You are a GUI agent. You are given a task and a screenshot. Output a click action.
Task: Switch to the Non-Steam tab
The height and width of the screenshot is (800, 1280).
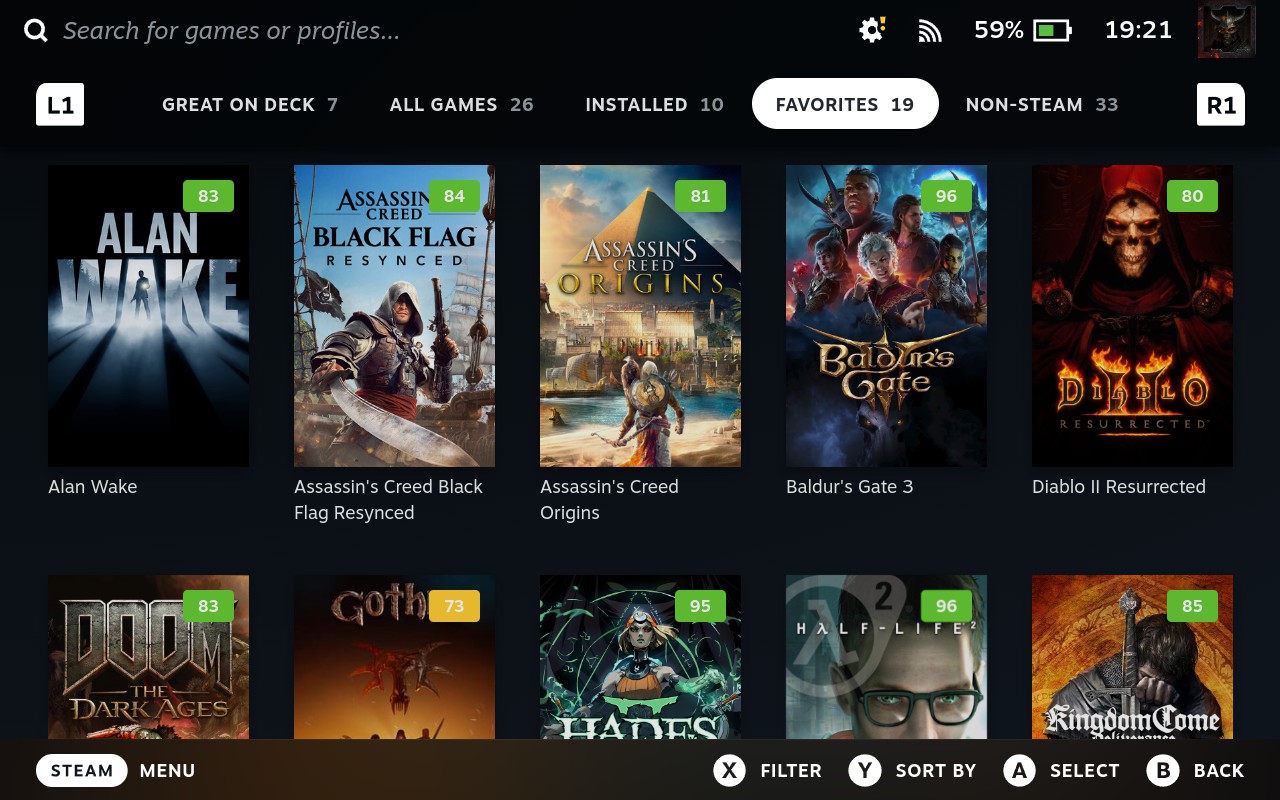point(1042,104)
